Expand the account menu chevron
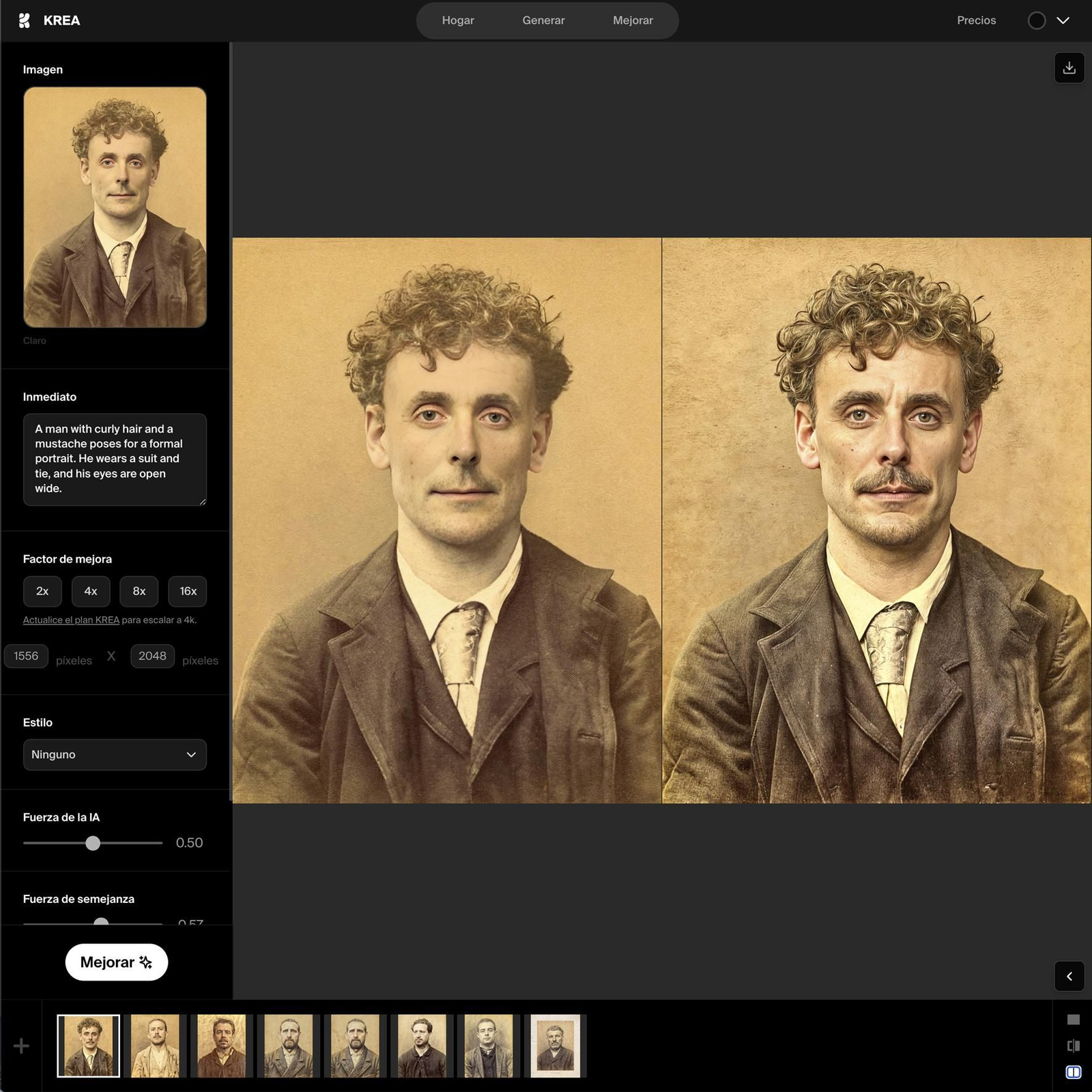The image size is (1092, 1092). coord(1063,20)
